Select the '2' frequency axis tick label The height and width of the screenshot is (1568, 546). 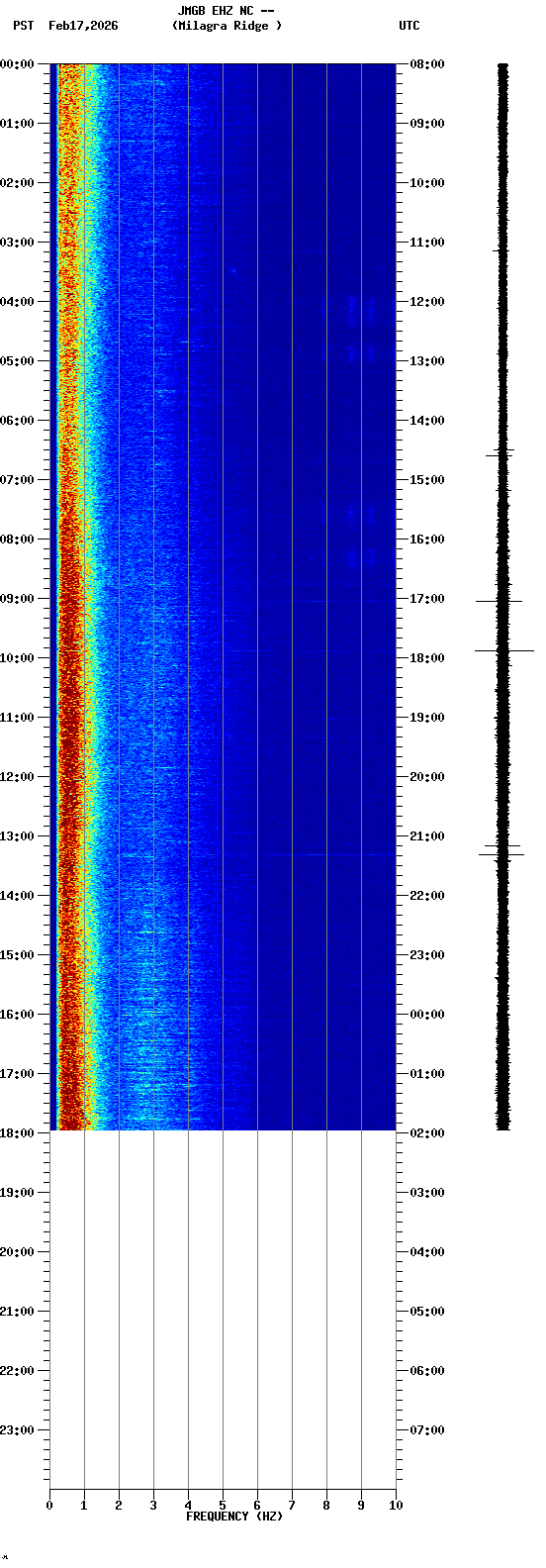pos(119,1506)
